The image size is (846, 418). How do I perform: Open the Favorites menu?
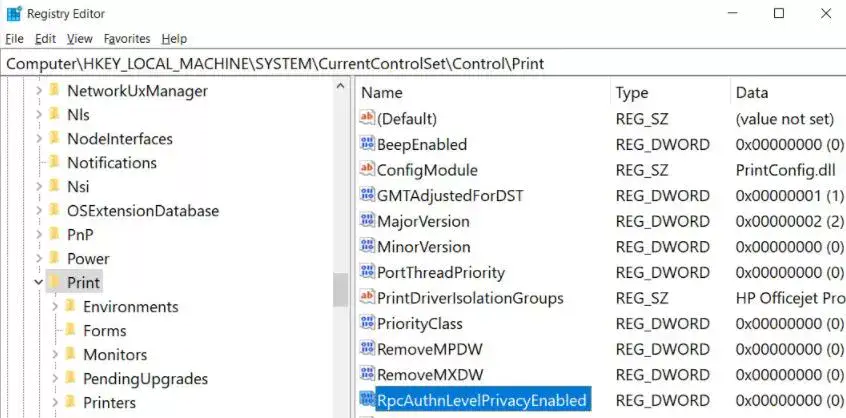(127, 39)
